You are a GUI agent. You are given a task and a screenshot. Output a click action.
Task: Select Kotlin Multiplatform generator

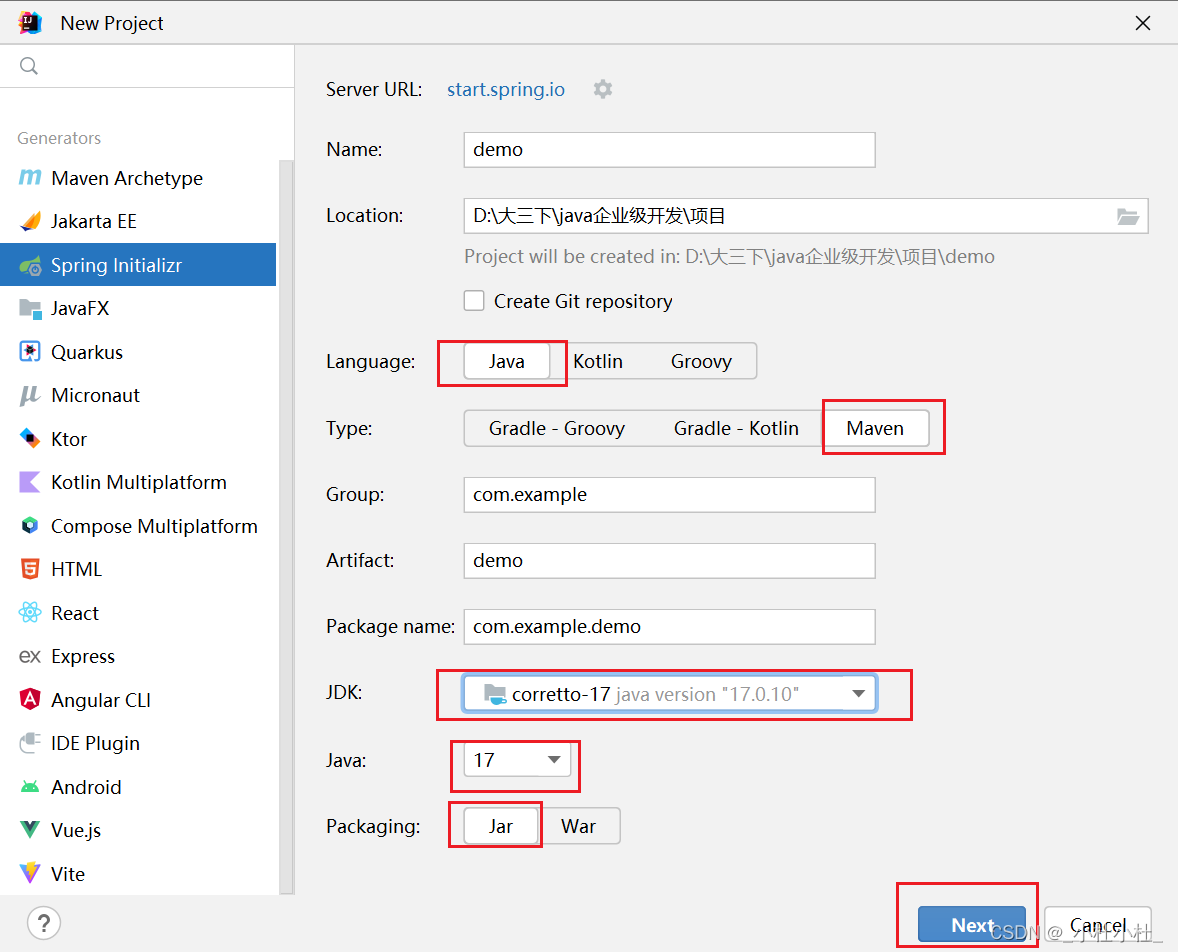(x=138, y=482)
